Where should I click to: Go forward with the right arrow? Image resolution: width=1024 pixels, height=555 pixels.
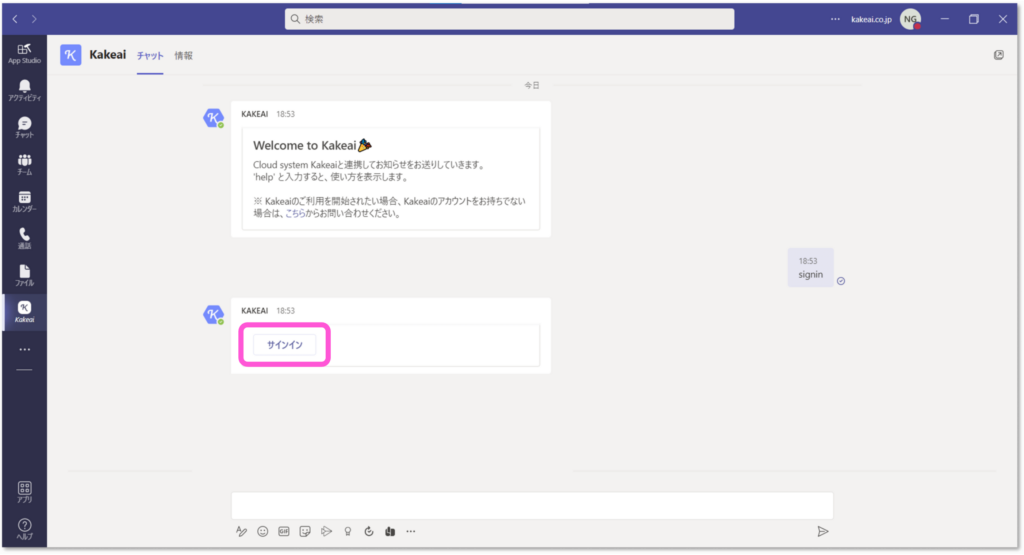tap(34, 19)
